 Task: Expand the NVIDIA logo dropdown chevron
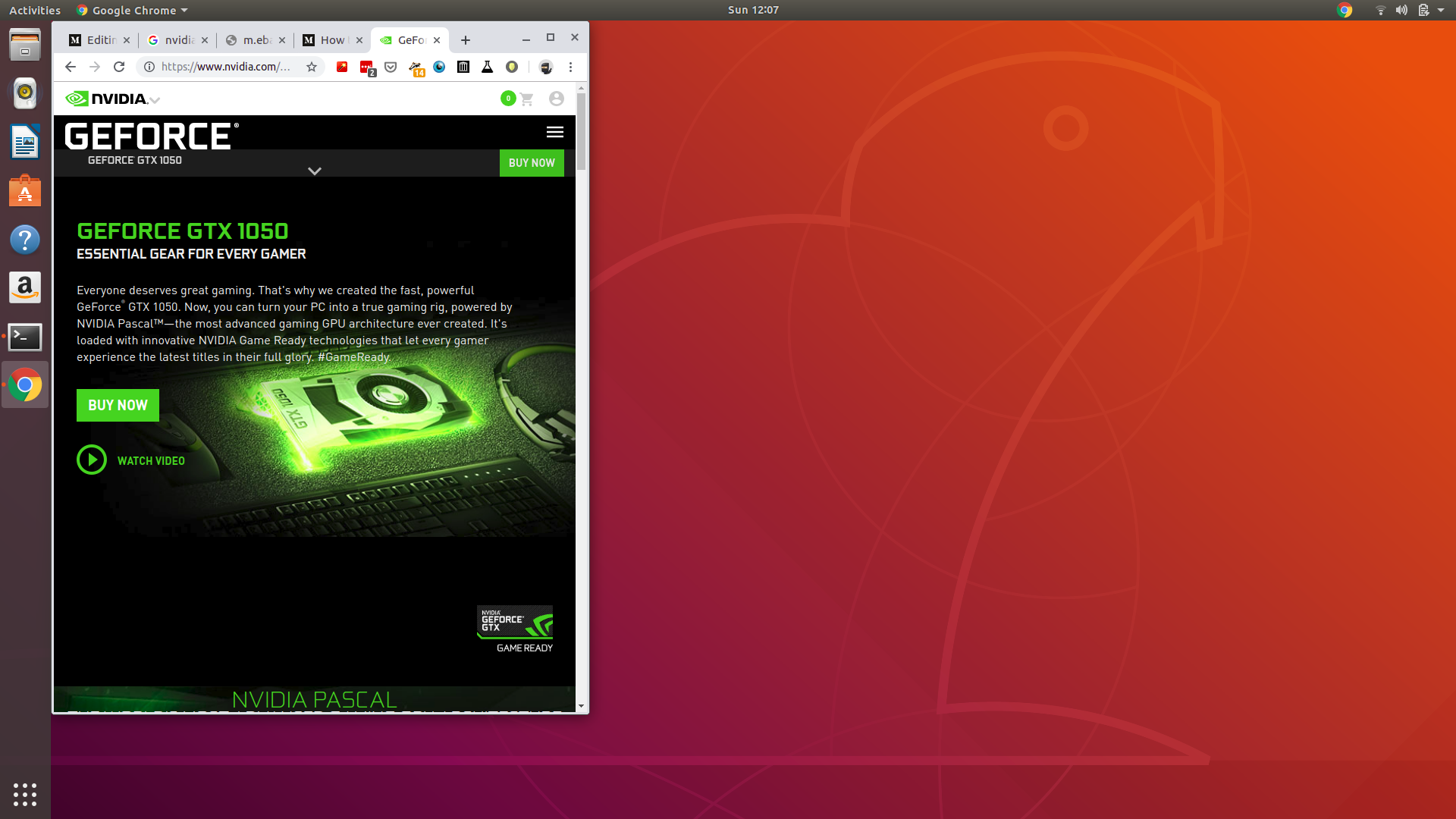(x=155, y=100)
